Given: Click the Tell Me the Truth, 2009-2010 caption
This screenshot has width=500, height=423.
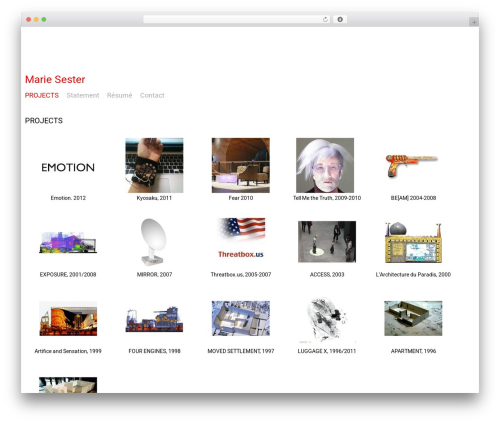Looking at the screenshot, I should 327,198.
